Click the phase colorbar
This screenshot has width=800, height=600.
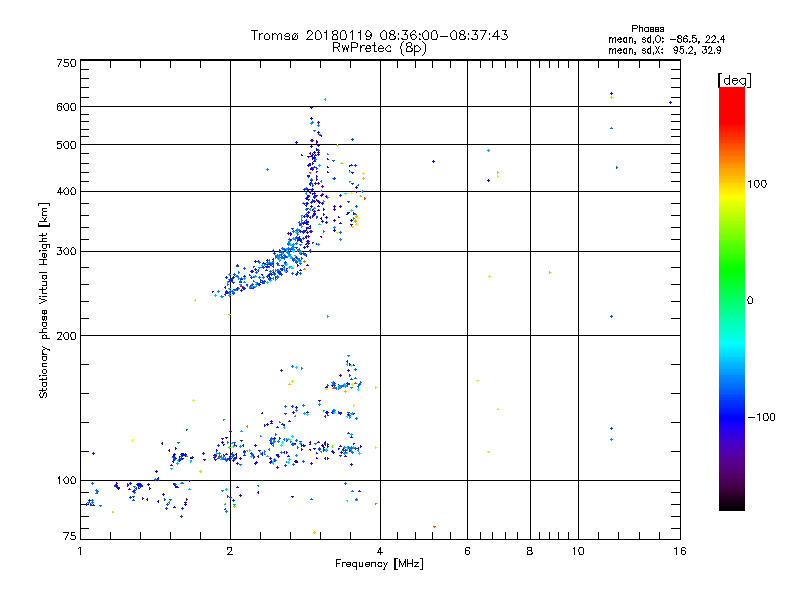pyautogui.click(x=732, y=298)
